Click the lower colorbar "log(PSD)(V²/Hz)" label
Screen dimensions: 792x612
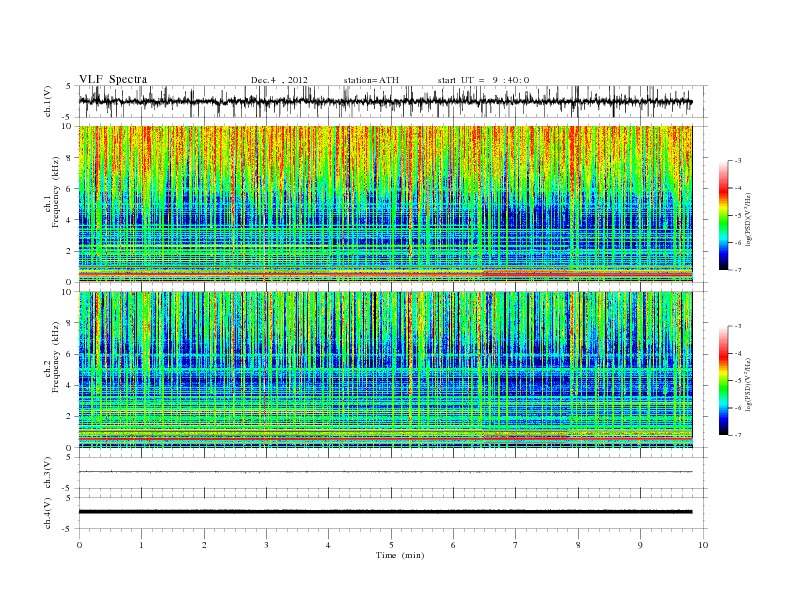750,385
